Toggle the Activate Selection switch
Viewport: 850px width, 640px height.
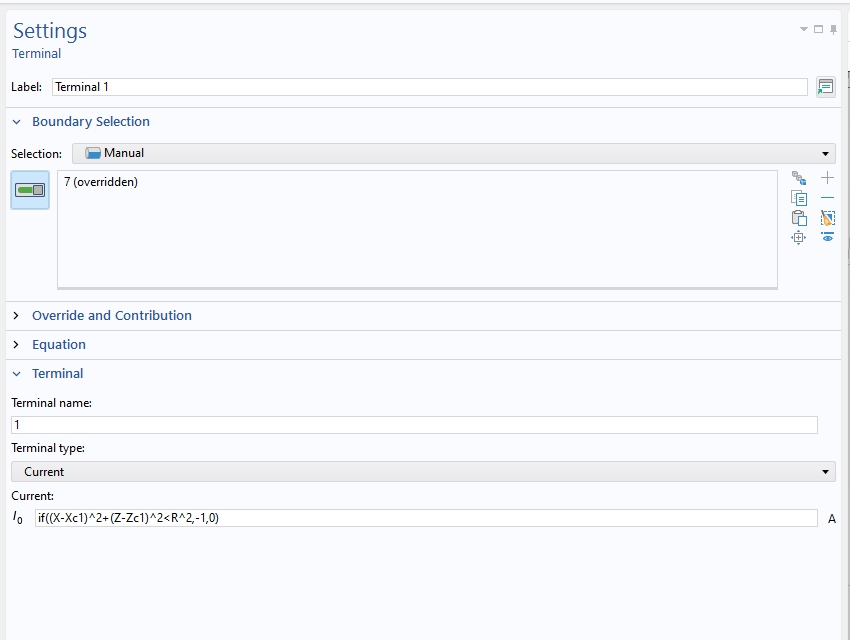point(30,190)
